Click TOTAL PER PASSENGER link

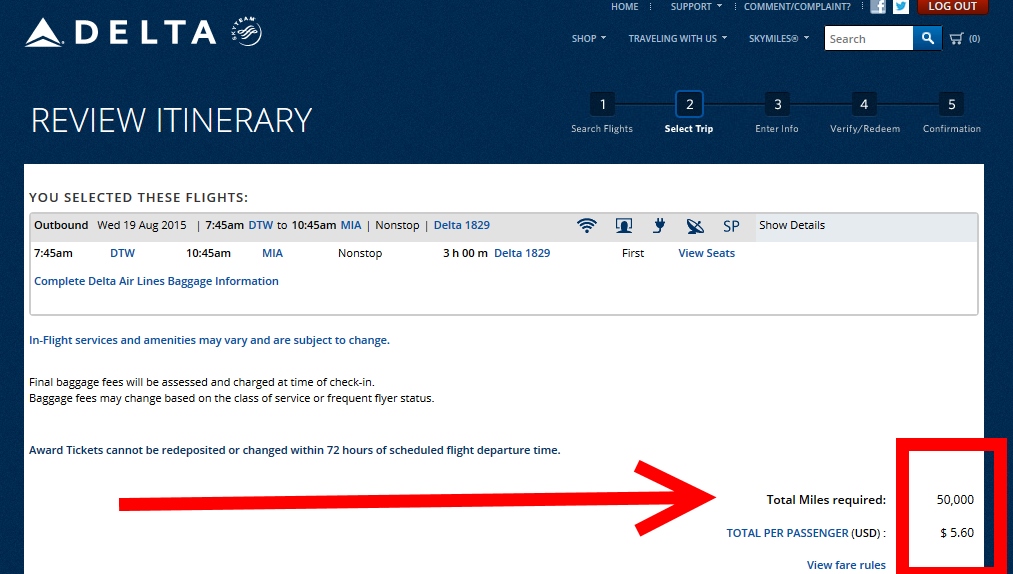[x=787, y=533]
